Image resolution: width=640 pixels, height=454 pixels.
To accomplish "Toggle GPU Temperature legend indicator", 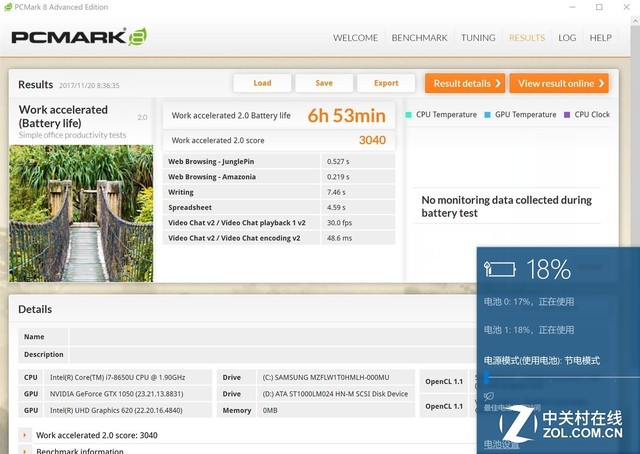I will pos(487,115).
